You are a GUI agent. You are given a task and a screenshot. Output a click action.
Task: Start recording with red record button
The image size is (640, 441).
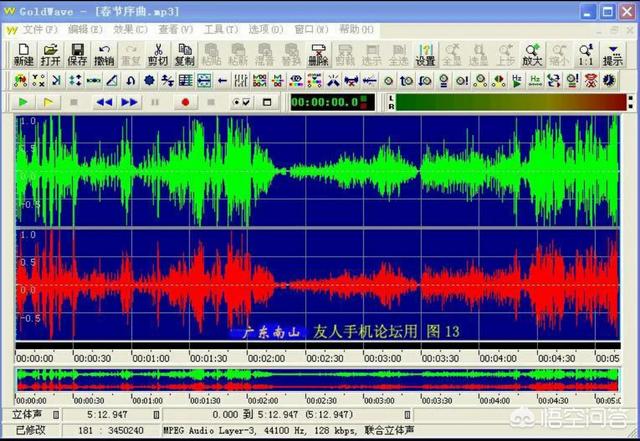click(185, 102)
